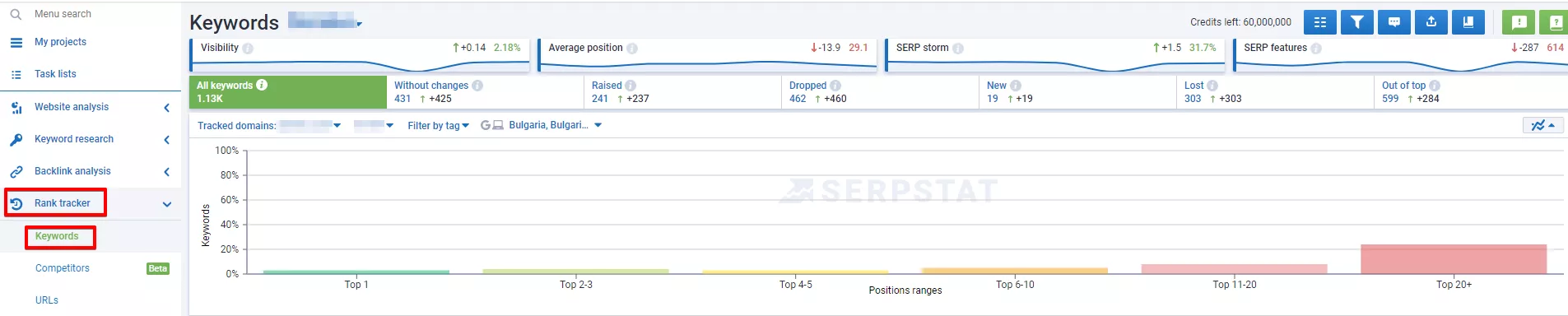Open Competitors under Rank tracker
The image size is (1568, 316).
[x=63, y=268]
